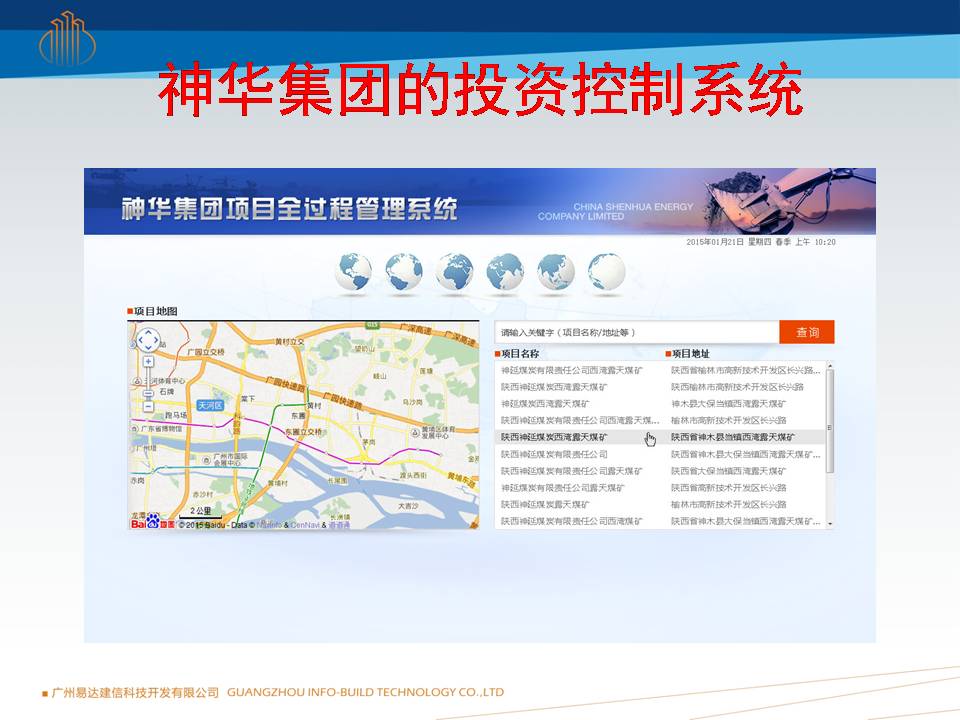
Task: Zoom out the map with the minus button
Action: coord(148,406)
